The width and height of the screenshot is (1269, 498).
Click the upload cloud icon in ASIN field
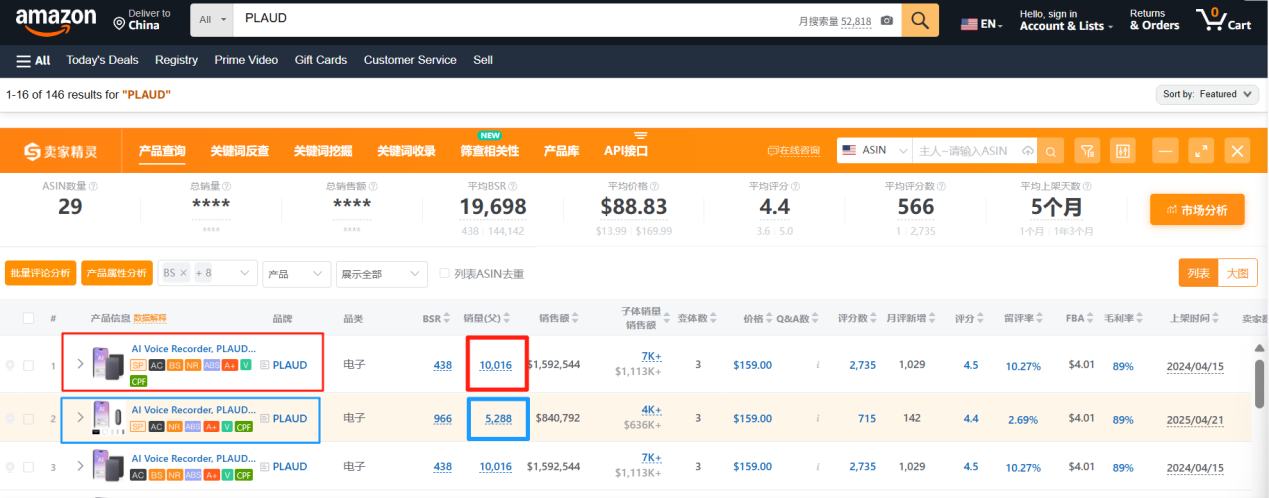(x=1028, y=151)
